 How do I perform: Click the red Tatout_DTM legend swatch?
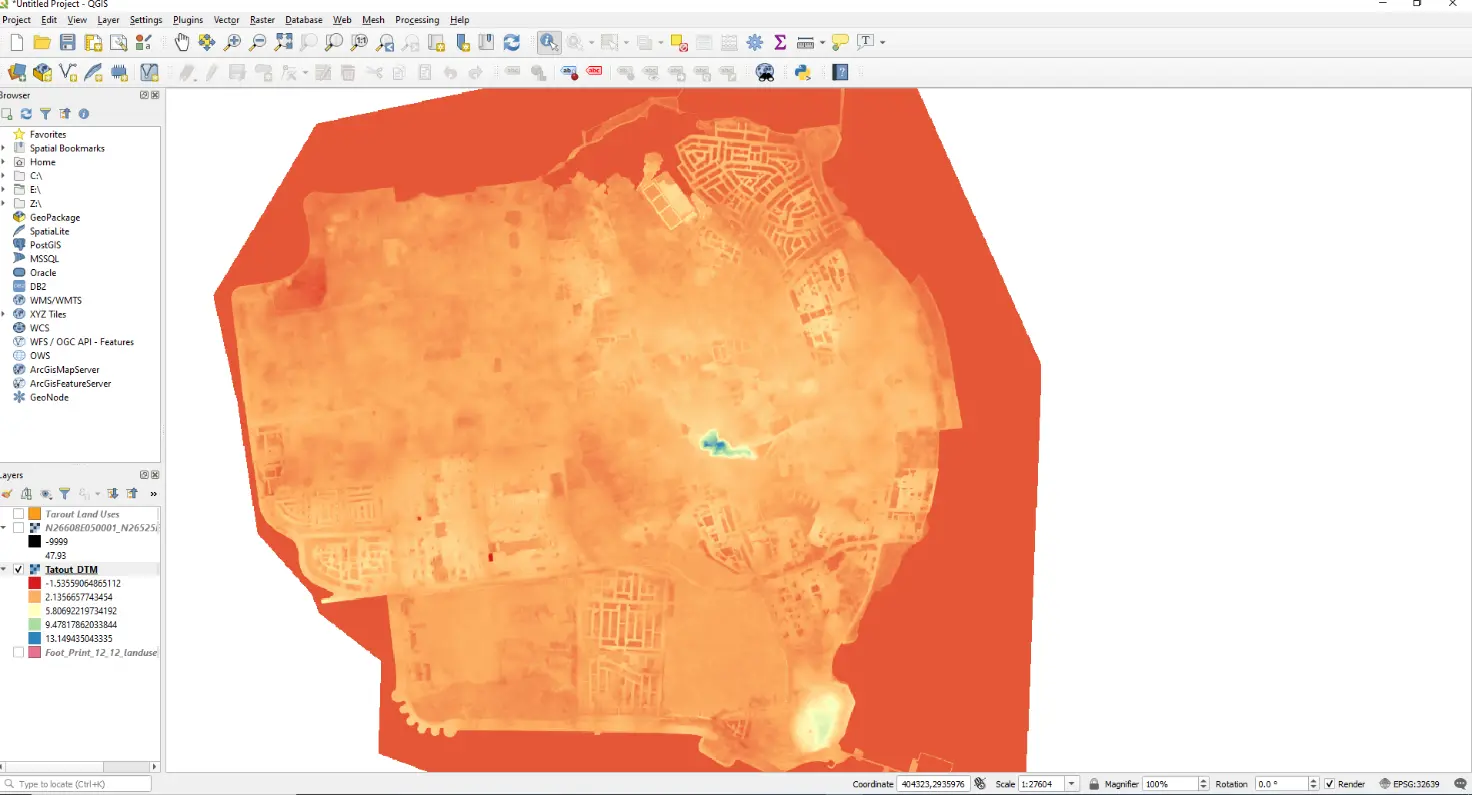(34, 583)
